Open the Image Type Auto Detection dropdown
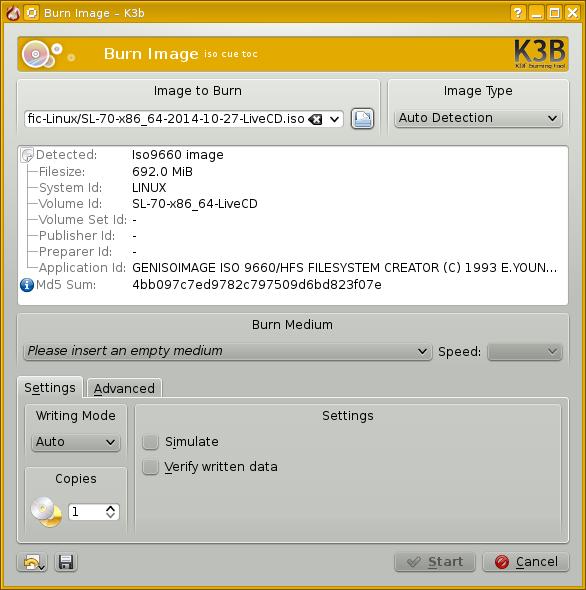The width and height of the screenshot is (586, 590). point(478,118)
